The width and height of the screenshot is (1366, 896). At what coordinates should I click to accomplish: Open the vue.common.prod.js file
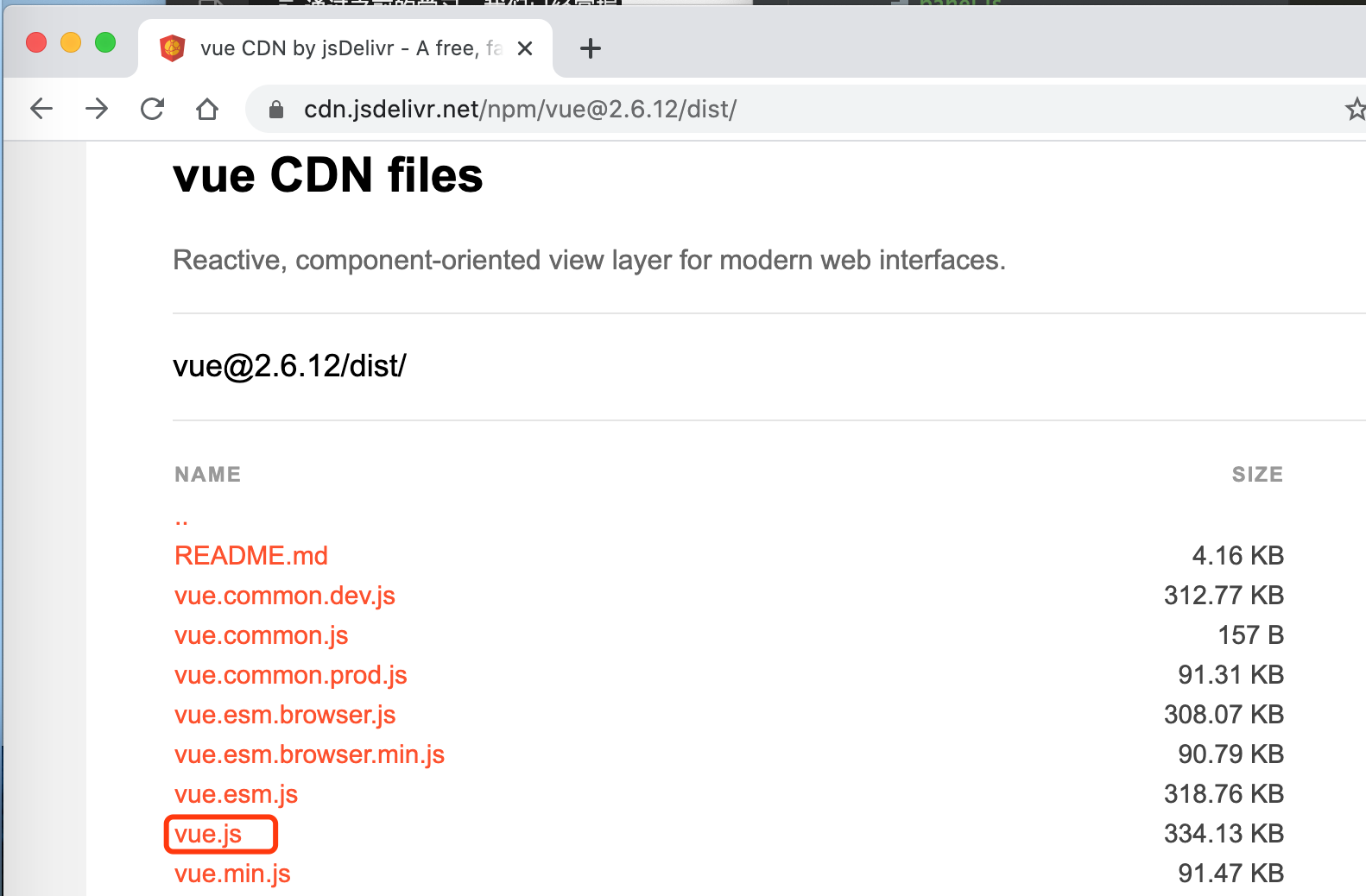tap(291, 675)
